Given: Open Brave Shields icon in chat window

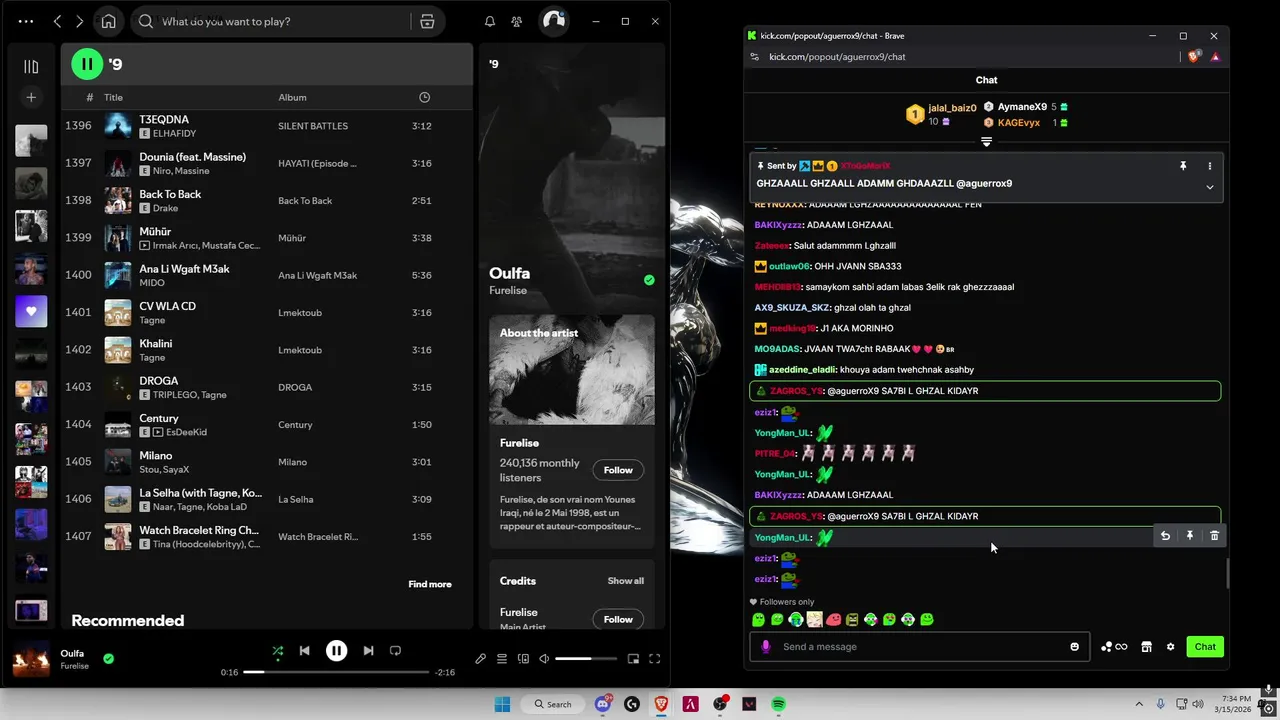Looking at the screenshot, I should pyautogui.click(x=1194, y=57).
